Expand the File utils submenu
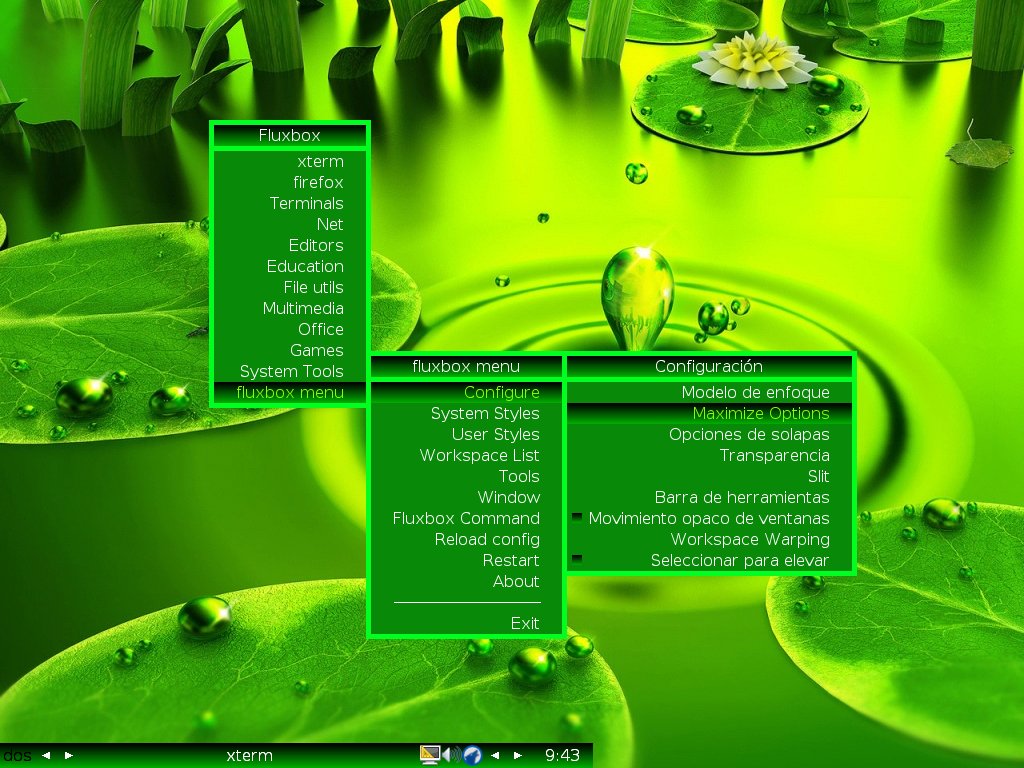The height and width of the screenshot is (768, 1024). pos(289,287)
